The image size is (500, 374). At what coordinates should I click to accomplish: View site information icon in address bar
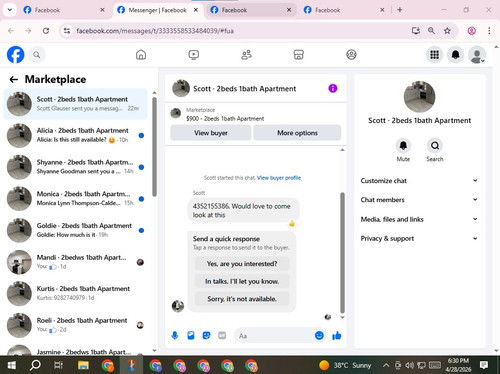(x=67, y=31)
